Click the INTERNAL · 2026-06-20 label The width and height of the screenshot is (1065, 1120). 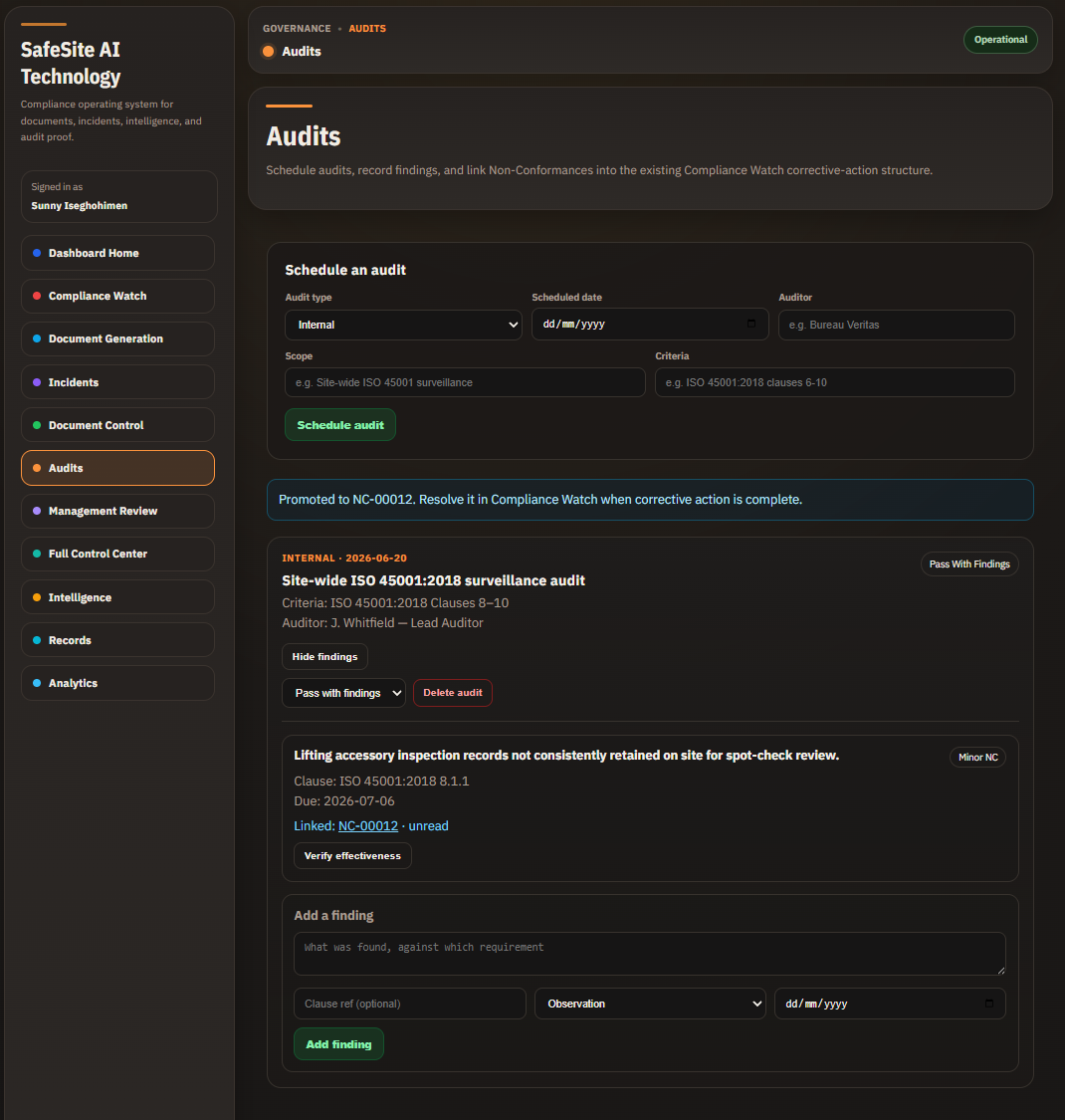pos(344,558)
